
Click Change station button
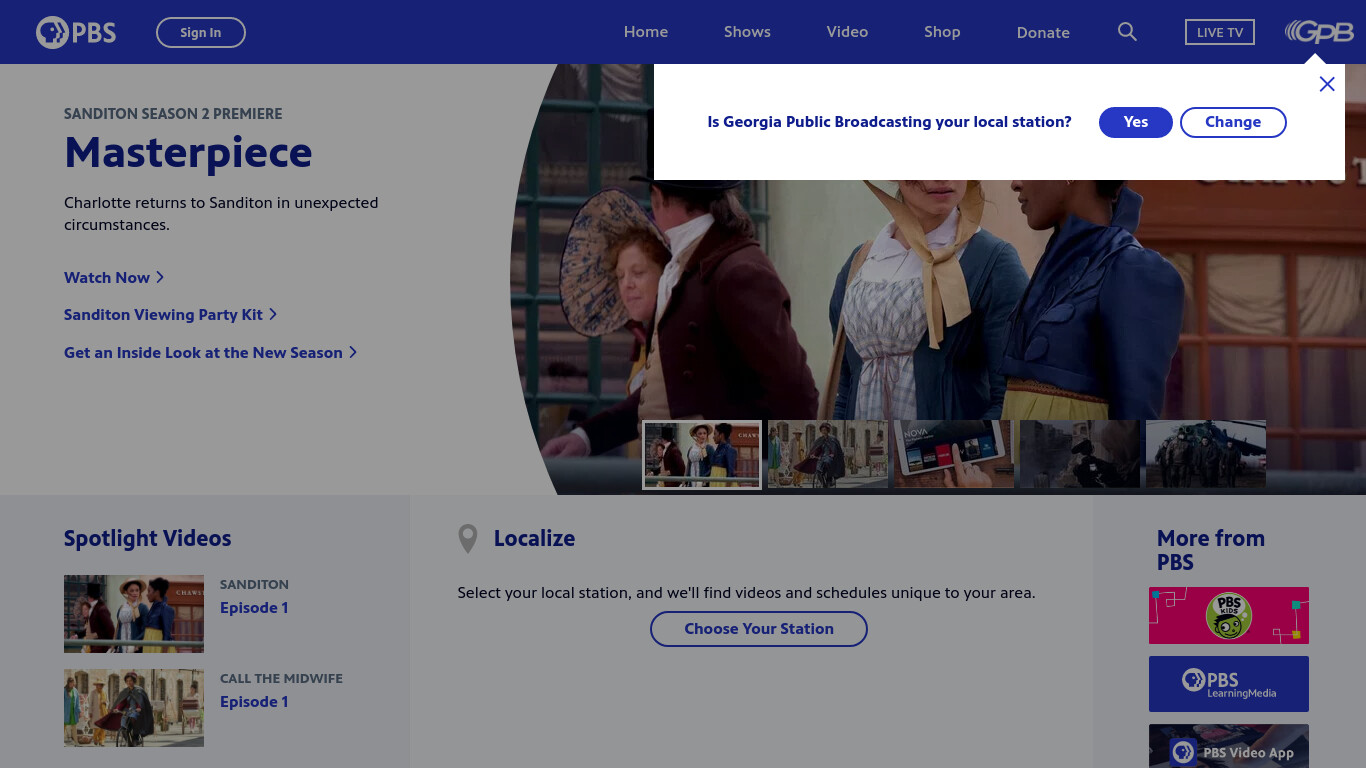(x=1233, y=122)
